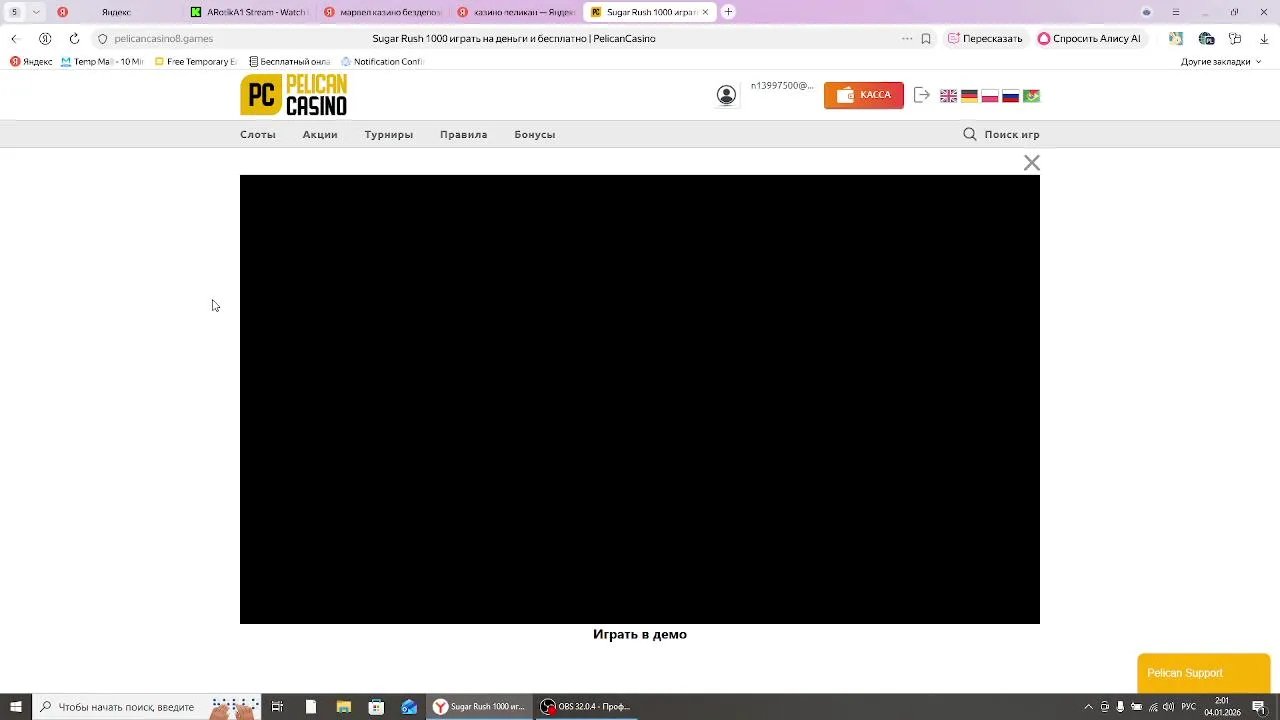Select the OBS 32.0.4 taskbar button

click(586, 707)
